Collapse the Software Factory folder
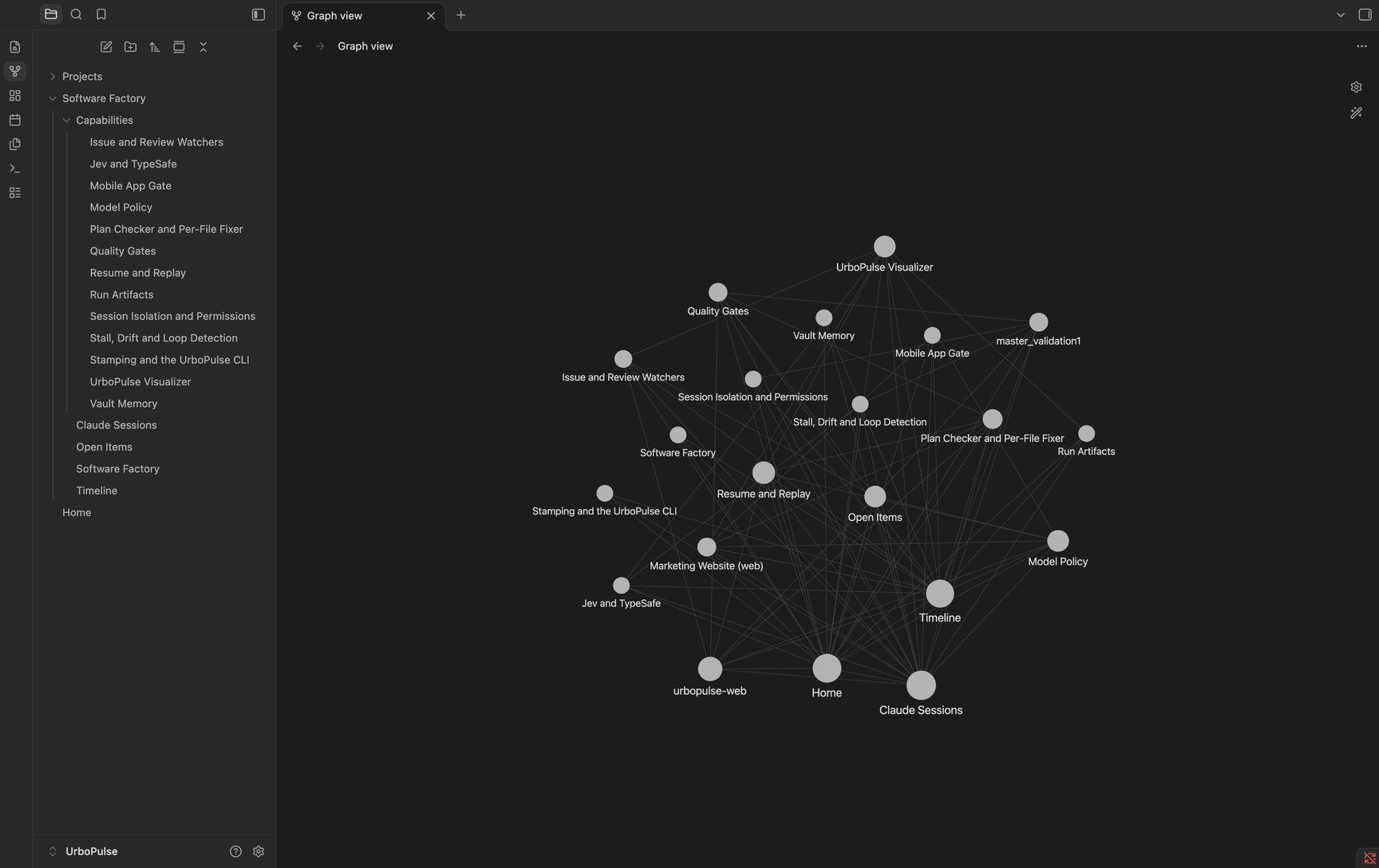This screenshot has height=868, width=1379. [x=53, y=98]
